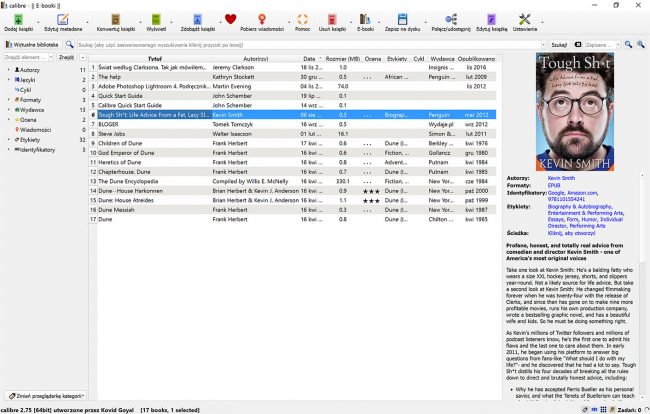Screen dimensions: 650x414
Task: Sort by the Rozmiar (MB) column header
Action: pos(342,59)
